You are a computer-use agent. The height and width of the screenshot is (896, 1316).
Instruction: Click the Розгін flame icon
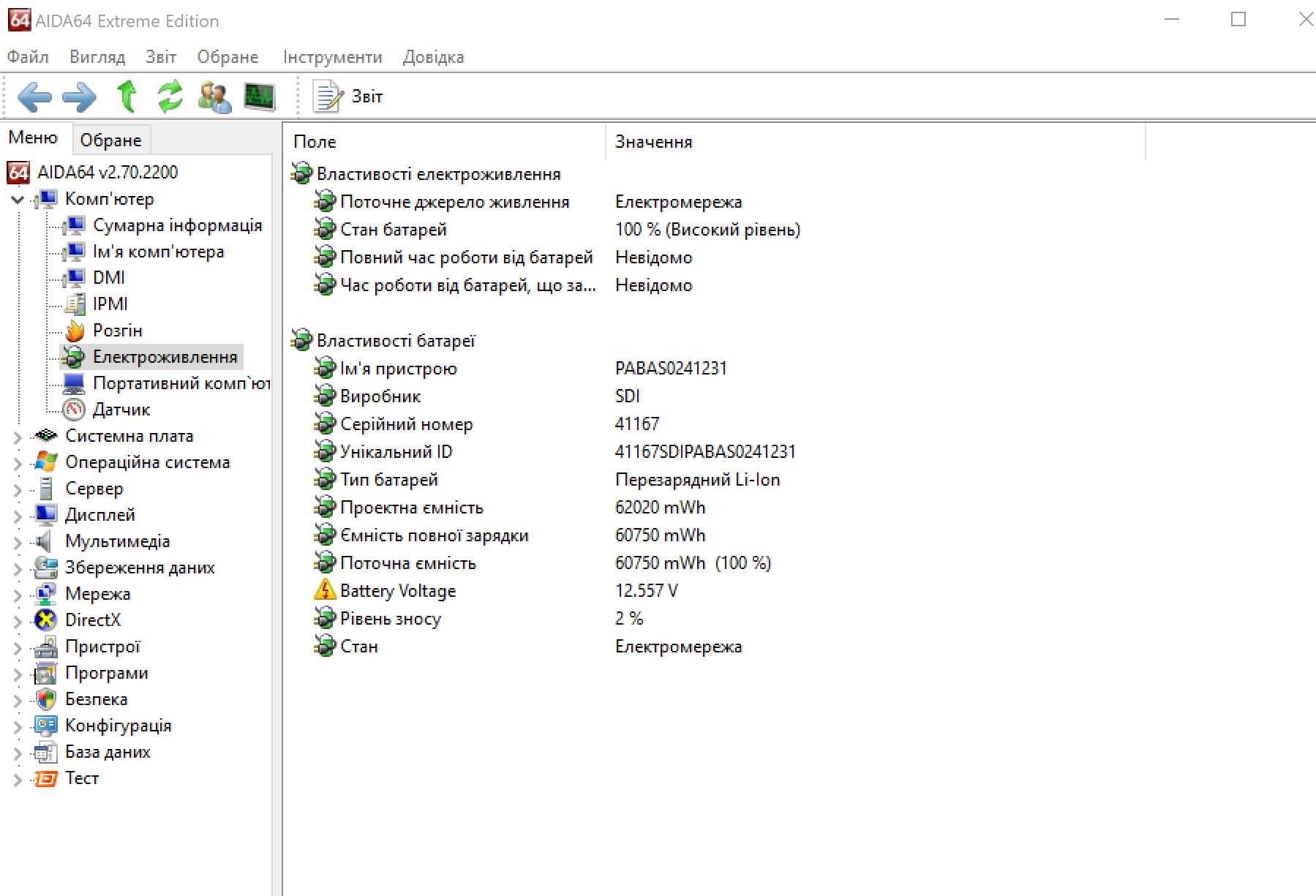click(x=75, y=331)
